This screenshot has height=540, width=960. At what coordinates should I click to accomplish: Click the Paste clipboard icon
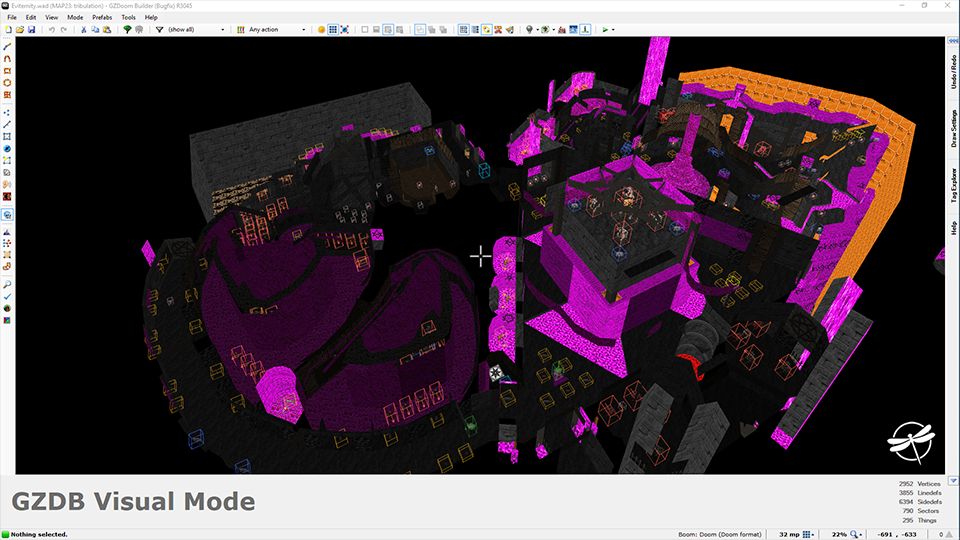tap(105, 30)
